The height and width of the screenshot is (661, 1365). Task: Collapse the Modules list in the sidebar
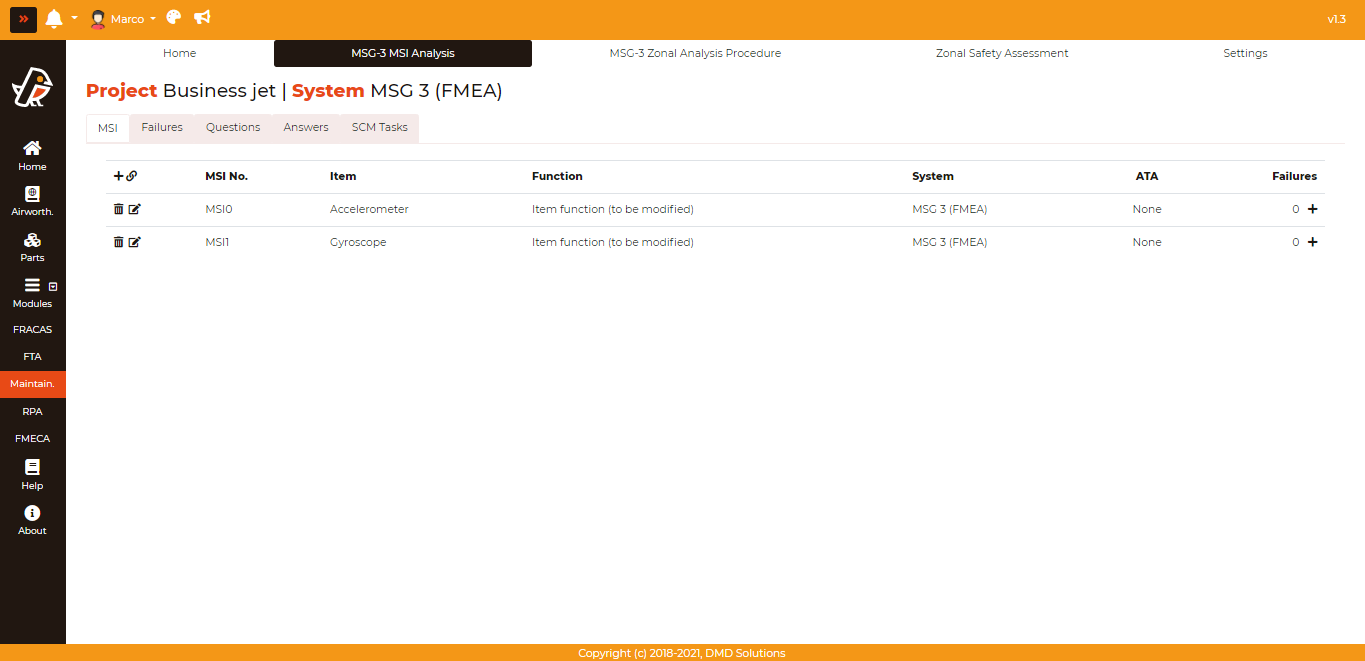(x=53, y=287)
